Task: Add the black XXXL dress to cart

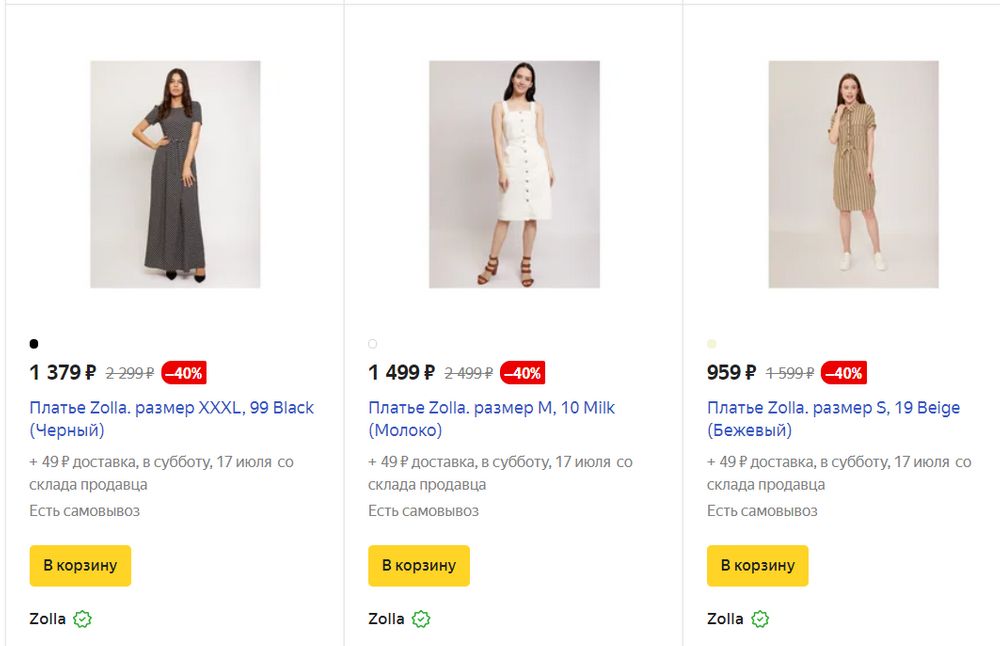Action: coord(80,566)
